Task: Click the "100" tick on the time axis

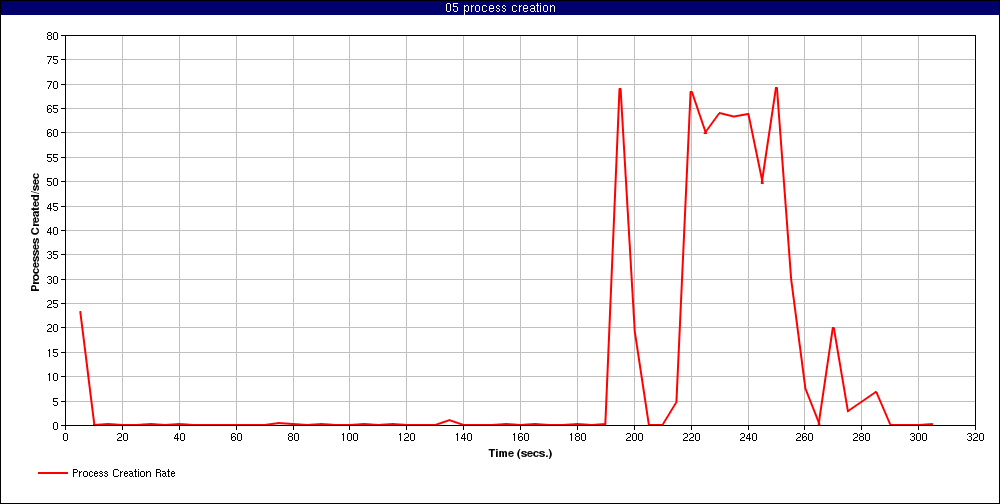Action: pos(349,437)
